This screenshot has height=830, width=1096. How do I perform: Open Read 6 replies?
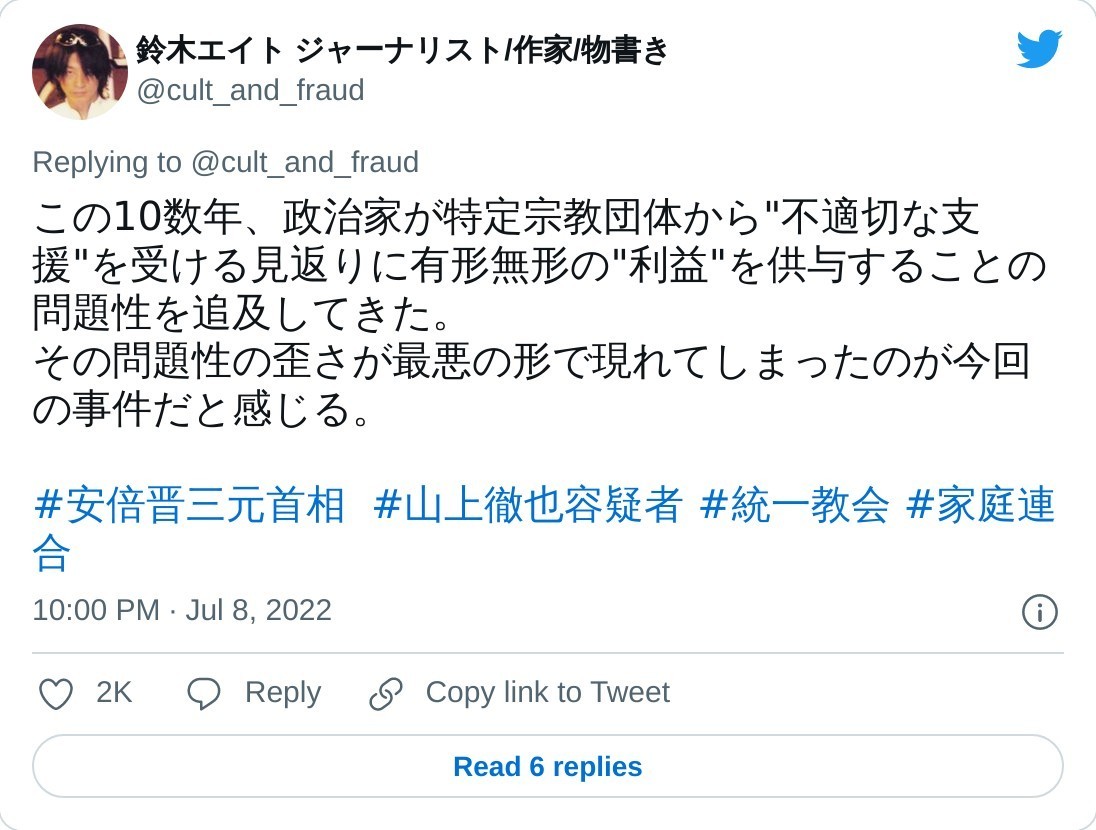(547, 767)
